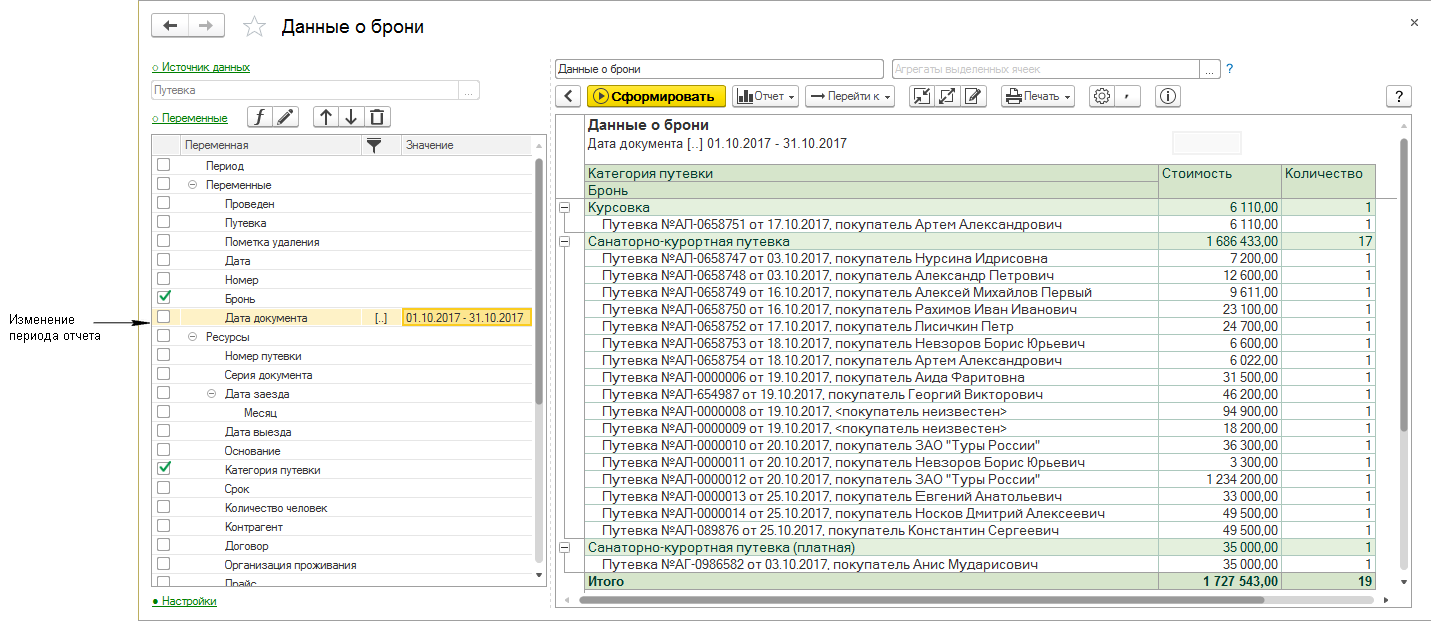
Task: Open the Отчет dropdown menu
Action: pyautogui.click(x=766, y=96)
